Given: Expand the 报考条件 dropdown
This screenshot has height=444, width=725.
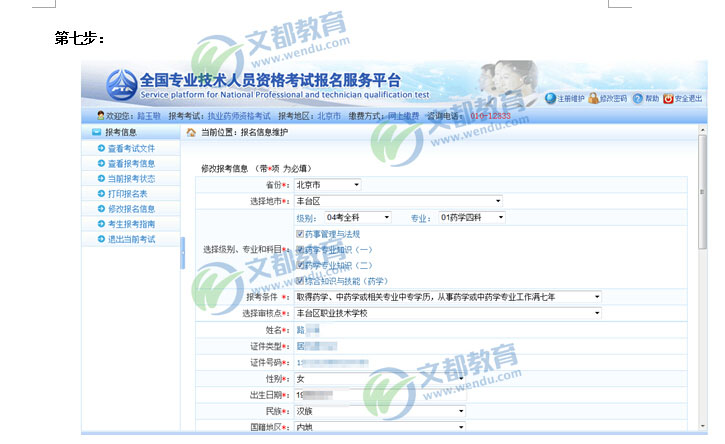Looking at the screenshot, I should [448, 297].
